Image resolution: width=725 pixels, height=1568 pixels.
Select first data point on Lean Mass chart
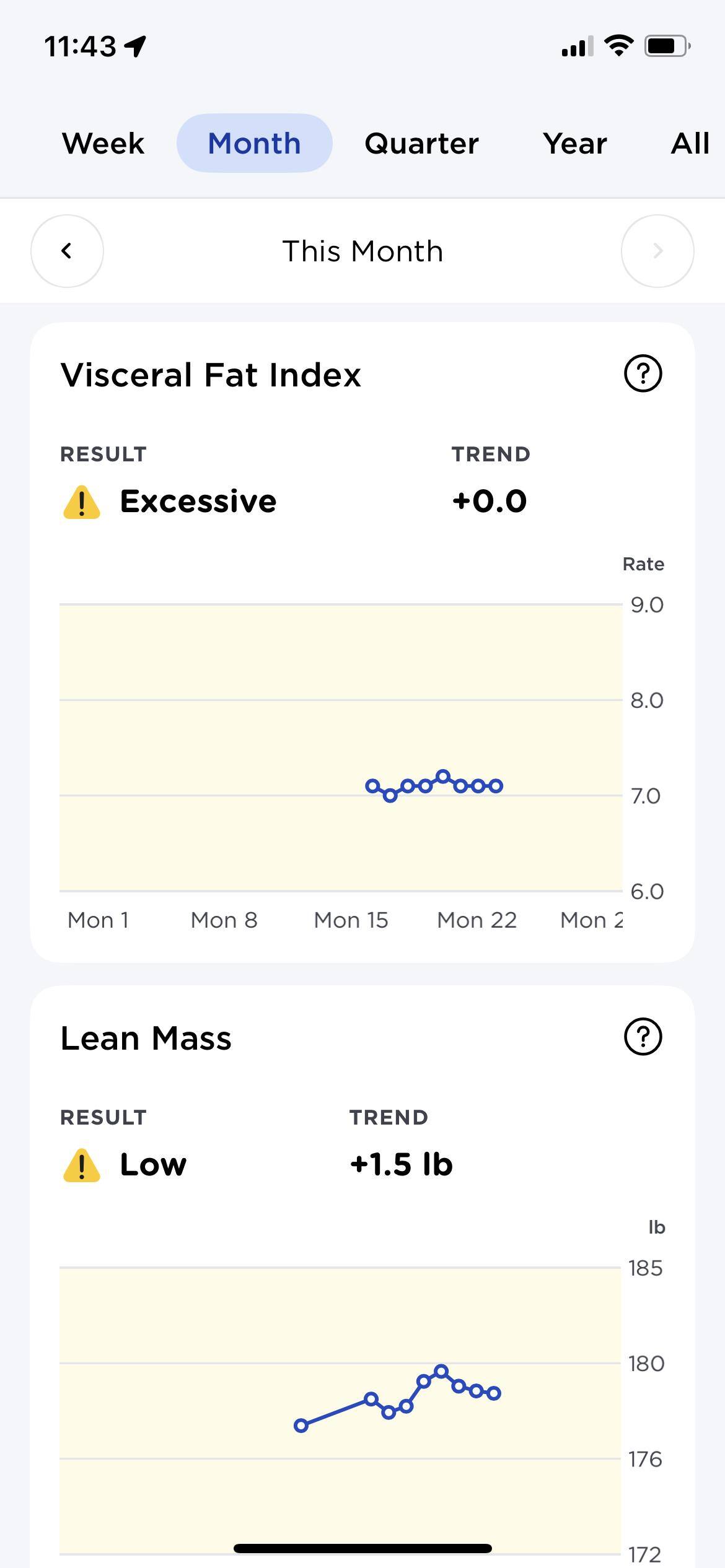pyautogui.click(x=301, y=1426)
